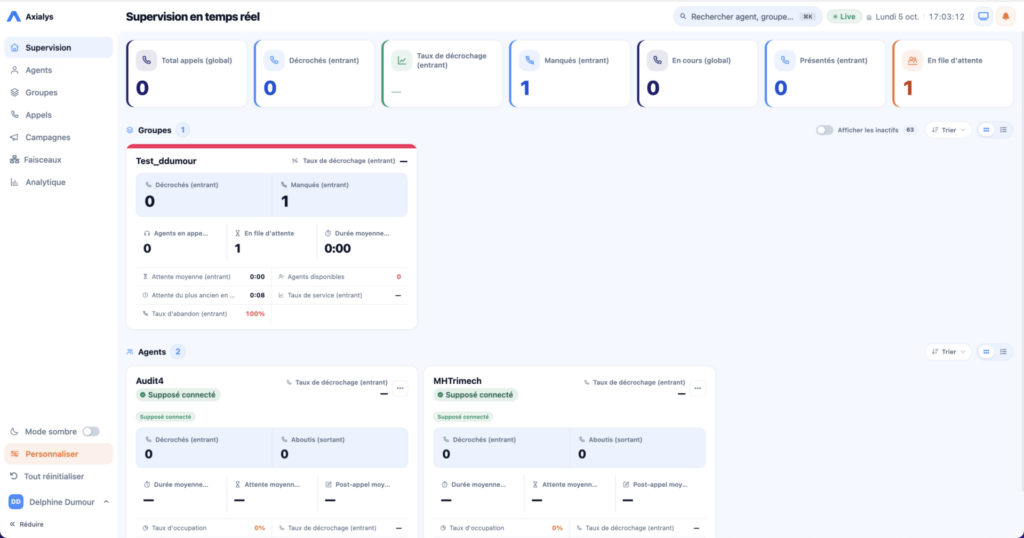Click the En cours (global) phone icon

pyautogui.click(x=657, y=60)
